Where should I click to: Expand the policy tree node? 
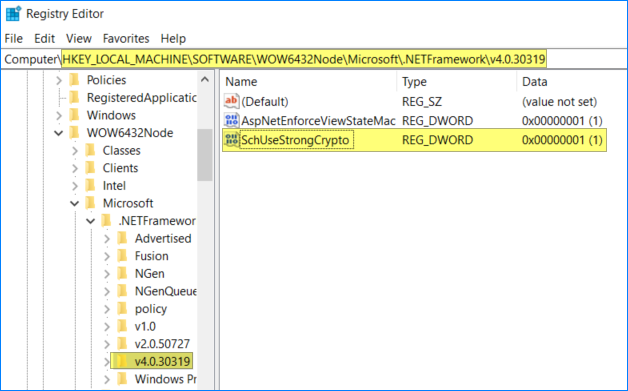[x=107, y=309]
